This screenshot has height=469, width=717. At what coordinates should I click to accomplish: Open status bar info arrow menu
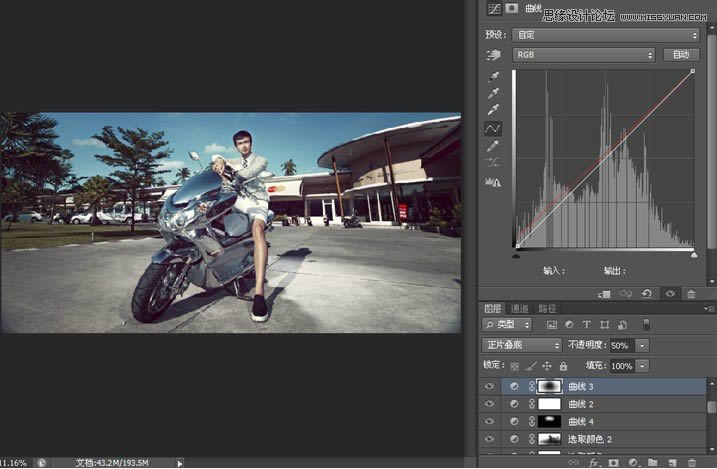point(180,463)
